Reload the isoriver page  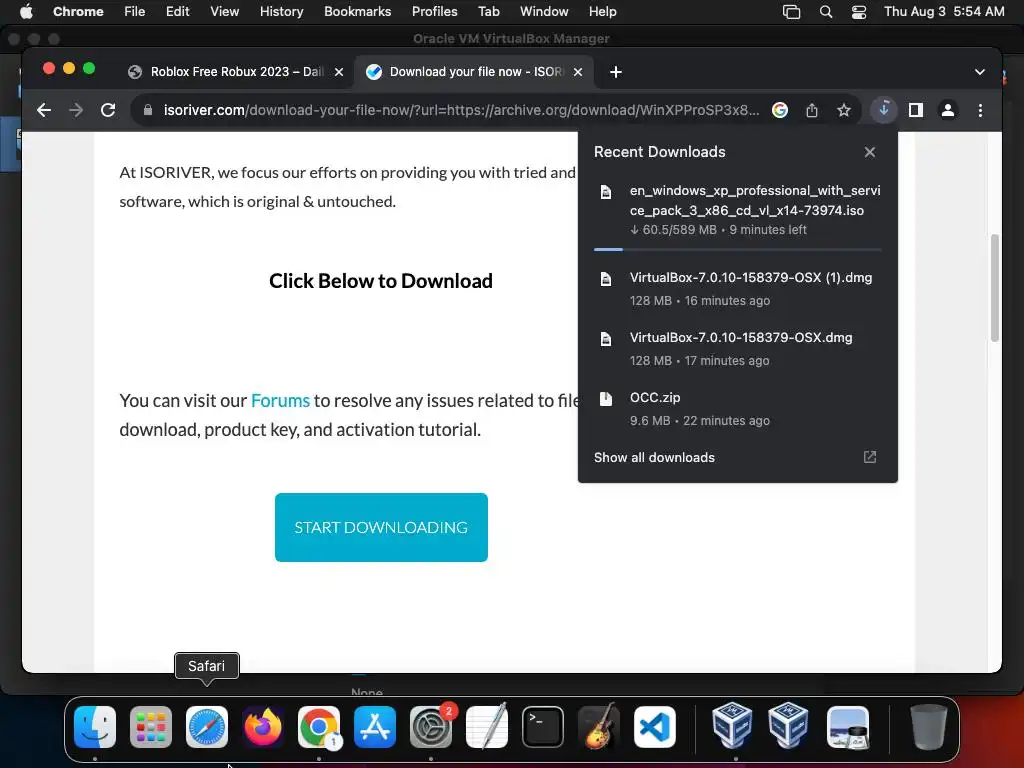click(108, 110)
